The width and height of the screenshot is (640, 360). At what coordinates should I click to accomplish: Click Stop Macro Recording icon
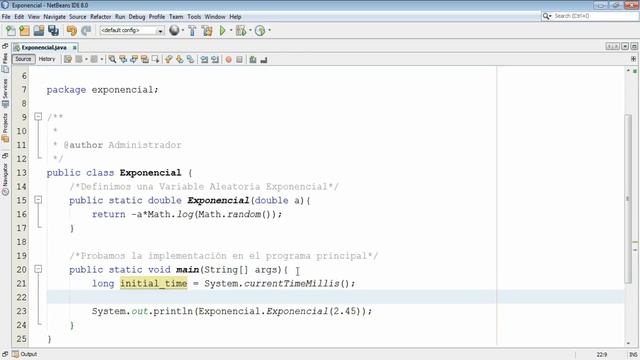[240, 60]
